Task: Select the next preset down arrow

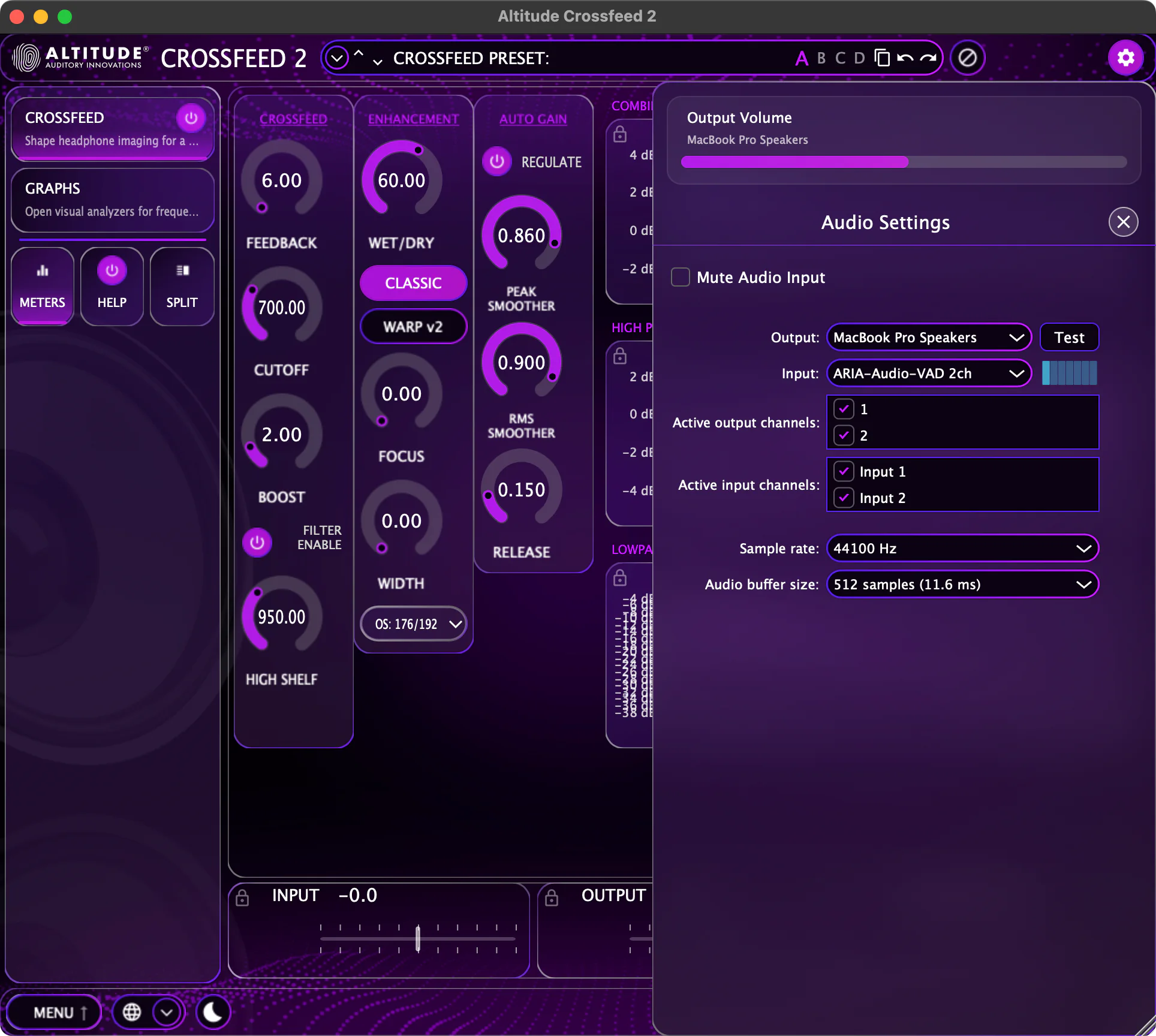Action: click(378, 62)
